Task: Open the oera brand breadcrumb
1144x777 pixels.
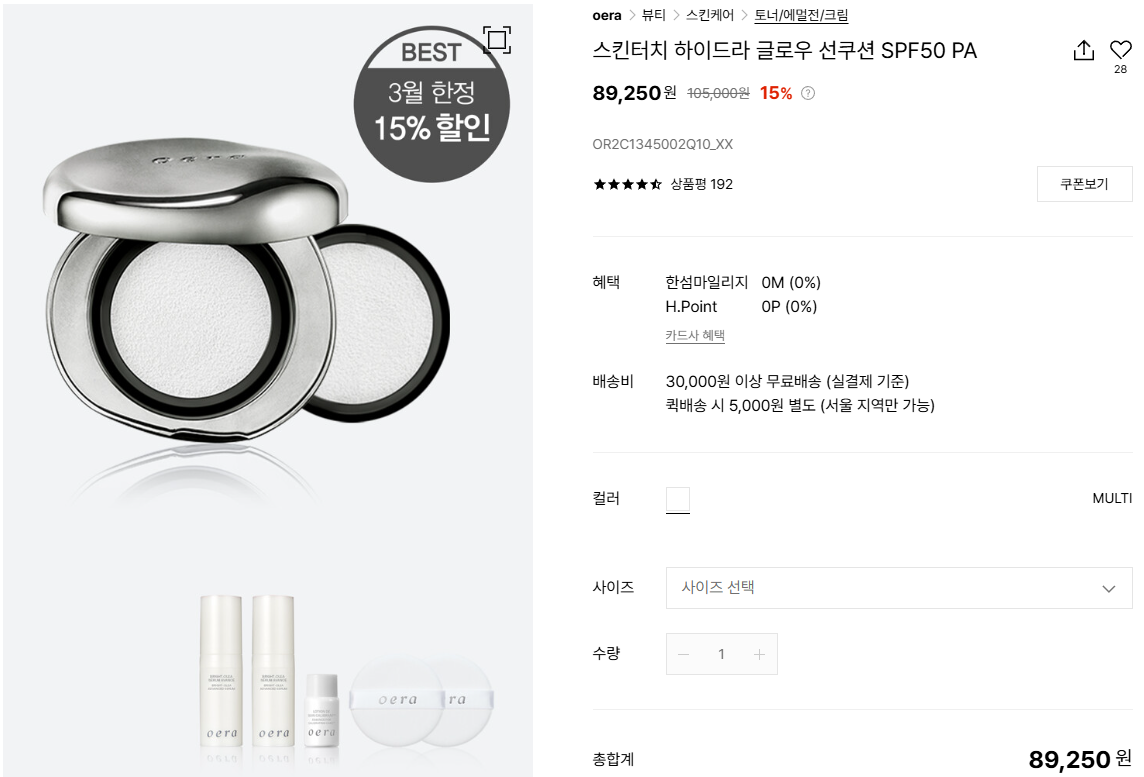Action: (x=607, y=15)
